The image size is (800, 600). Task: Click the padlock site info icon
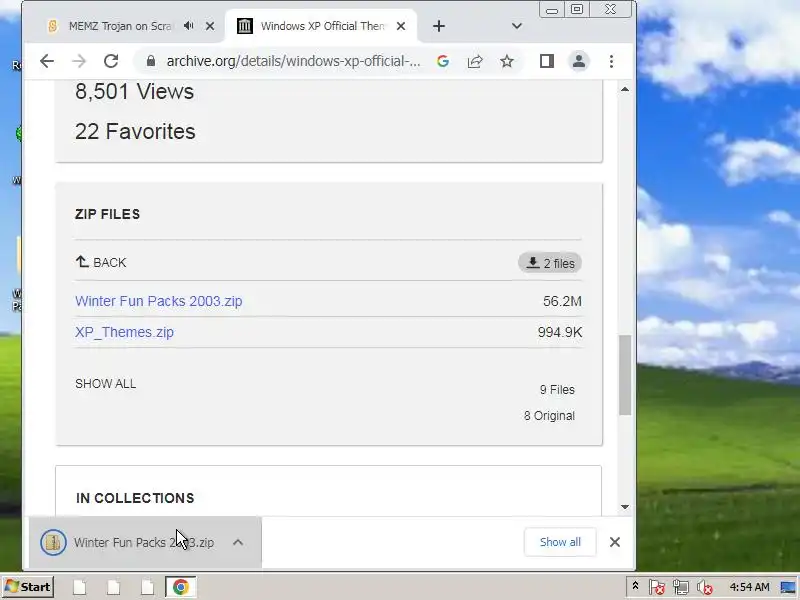(x=151, y=61)
